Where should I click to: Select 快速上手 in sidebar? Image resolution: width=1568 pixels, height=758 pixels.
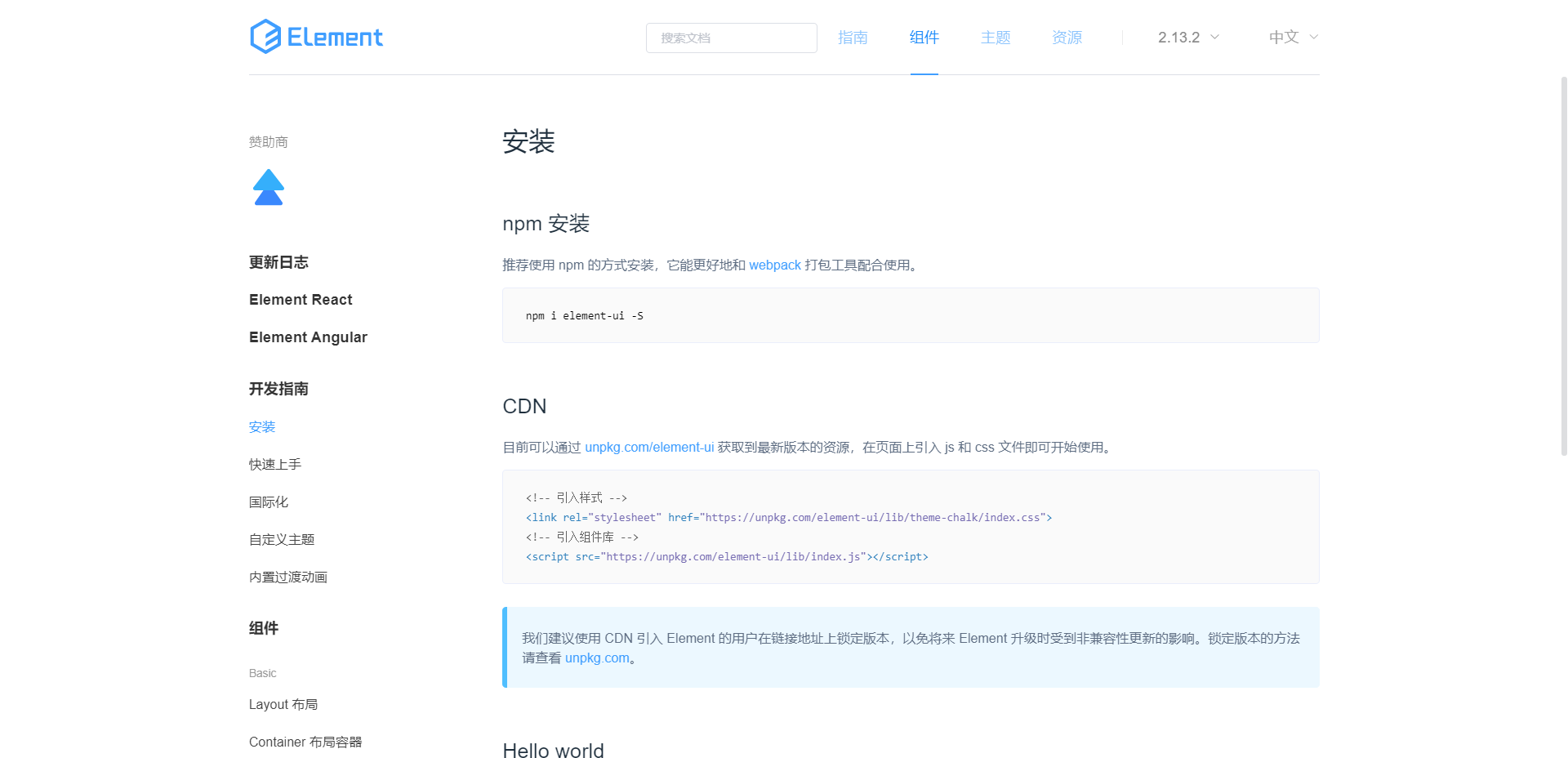point(275,465)
